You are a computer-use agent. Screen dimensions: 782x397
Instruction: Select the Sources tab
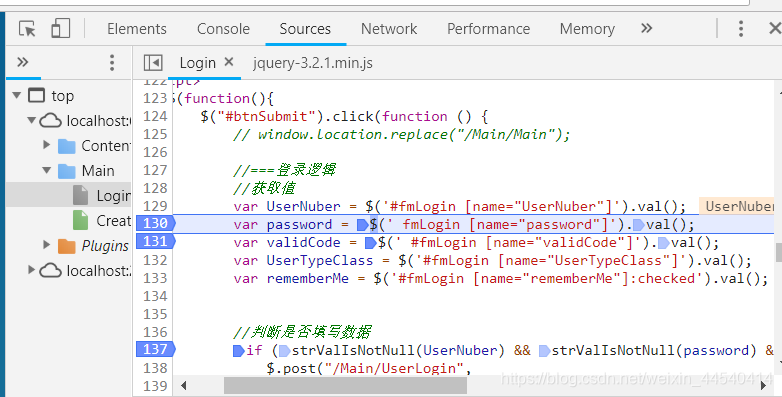tap(305, 29)
